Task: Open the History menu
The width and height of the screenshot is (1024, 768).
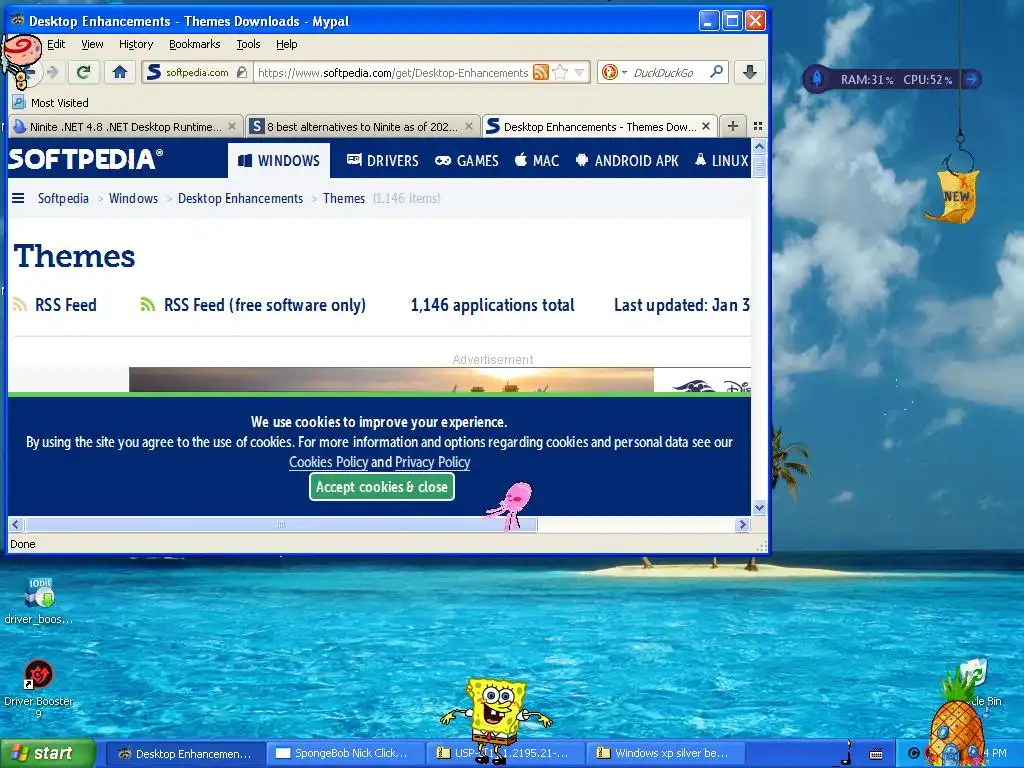Action: pyautogui.click(x=136, y=44)
